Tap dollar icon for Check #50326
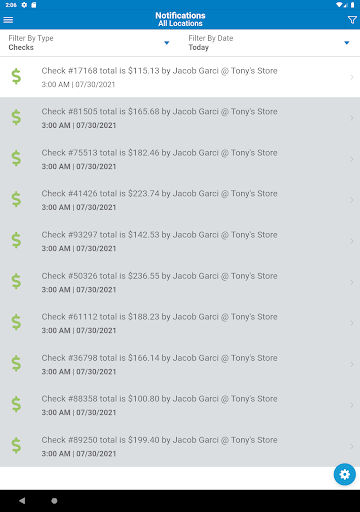Screen dimensions: 360x512 (x=16, y=281)
